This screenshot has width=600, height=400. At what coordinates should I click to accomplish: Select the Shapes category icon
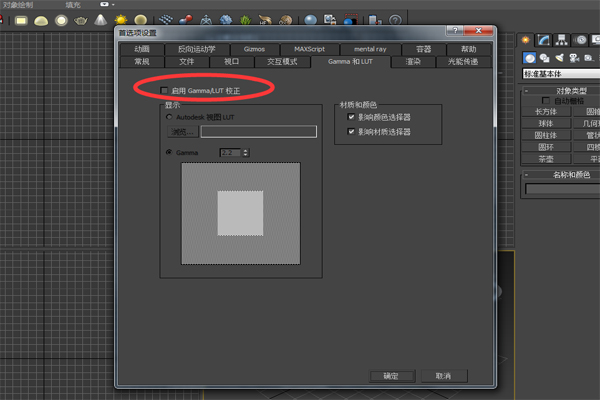tap(544, 57)
